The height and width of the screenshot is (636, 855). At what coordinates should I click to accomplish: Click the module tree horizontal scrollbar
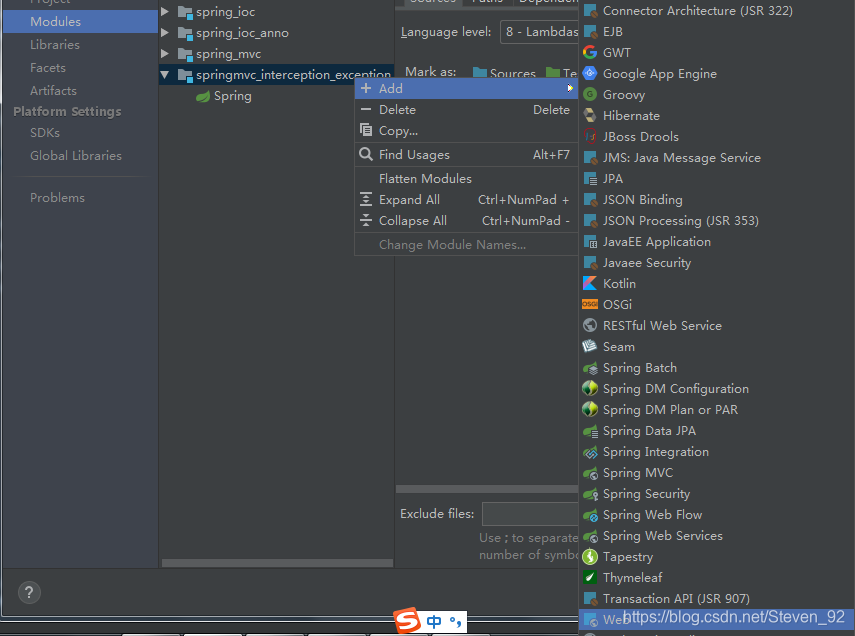pos(278,563)
